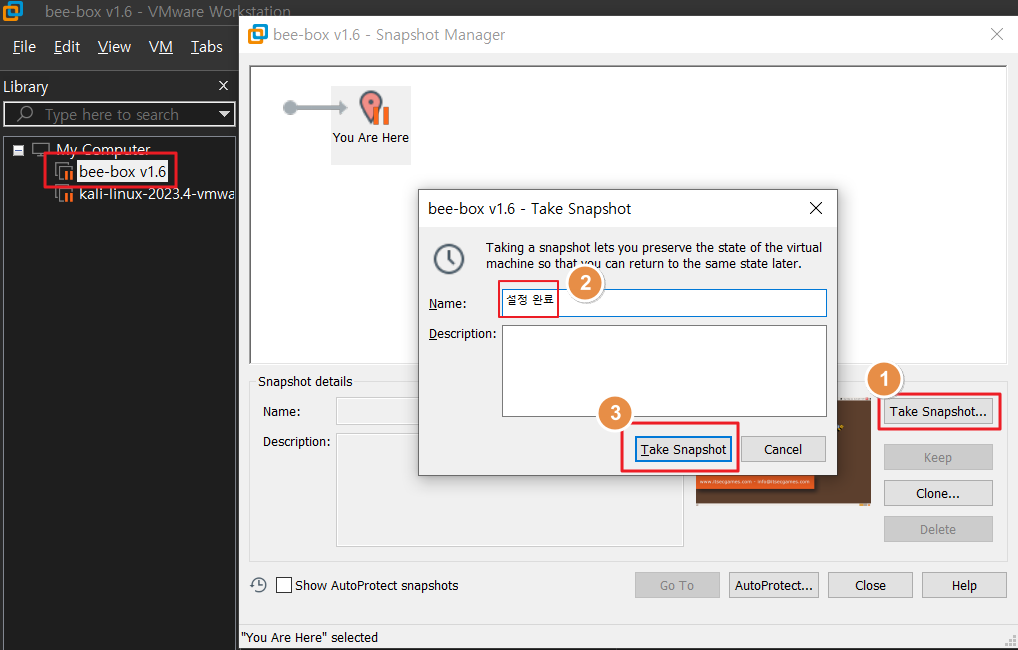Image resolution: width=1018 pixels, height=650 pixels.
Task: Open the Tabs menu
Action: 206,47
